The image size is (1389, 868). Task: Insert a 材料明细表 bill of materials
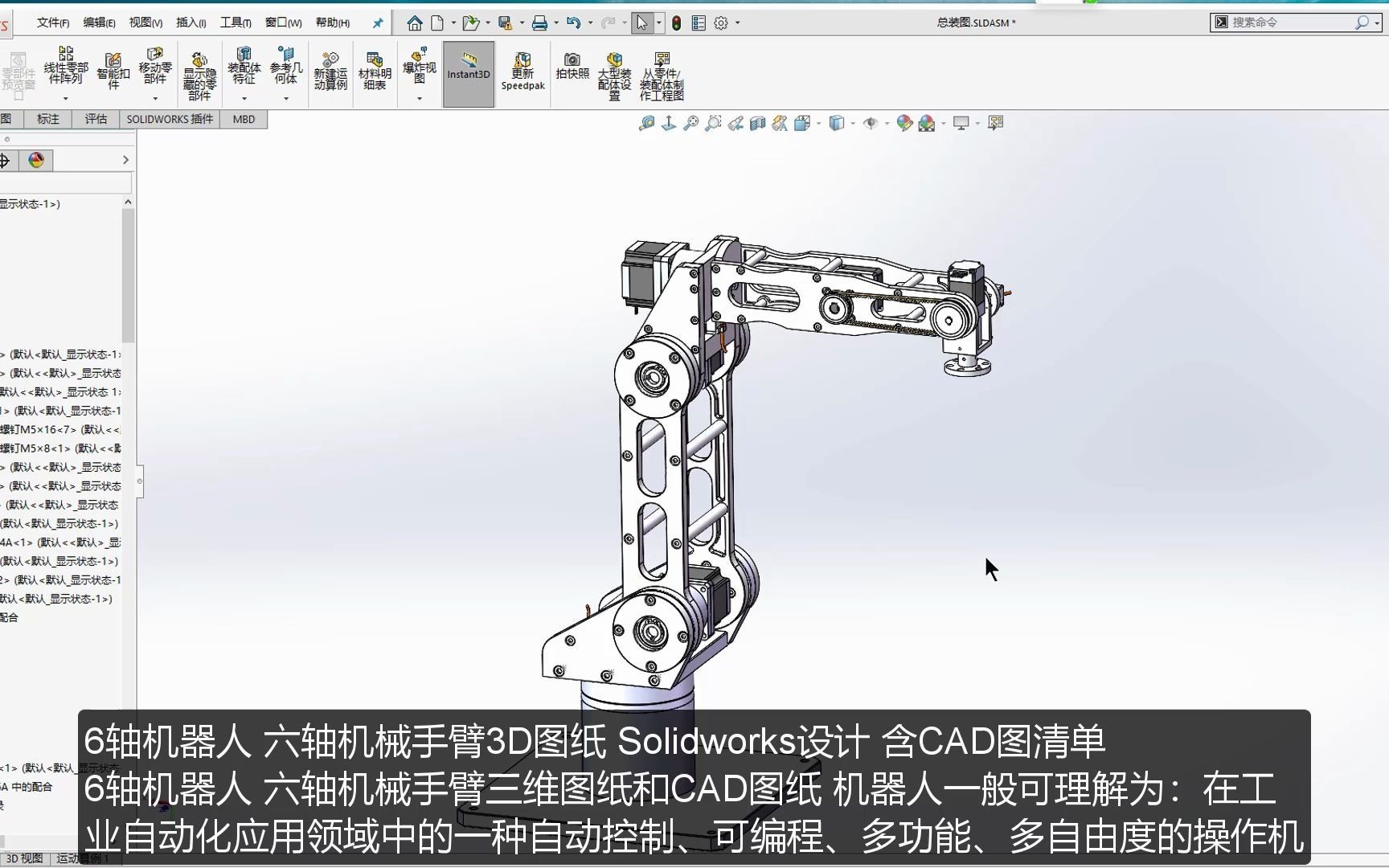374,71
